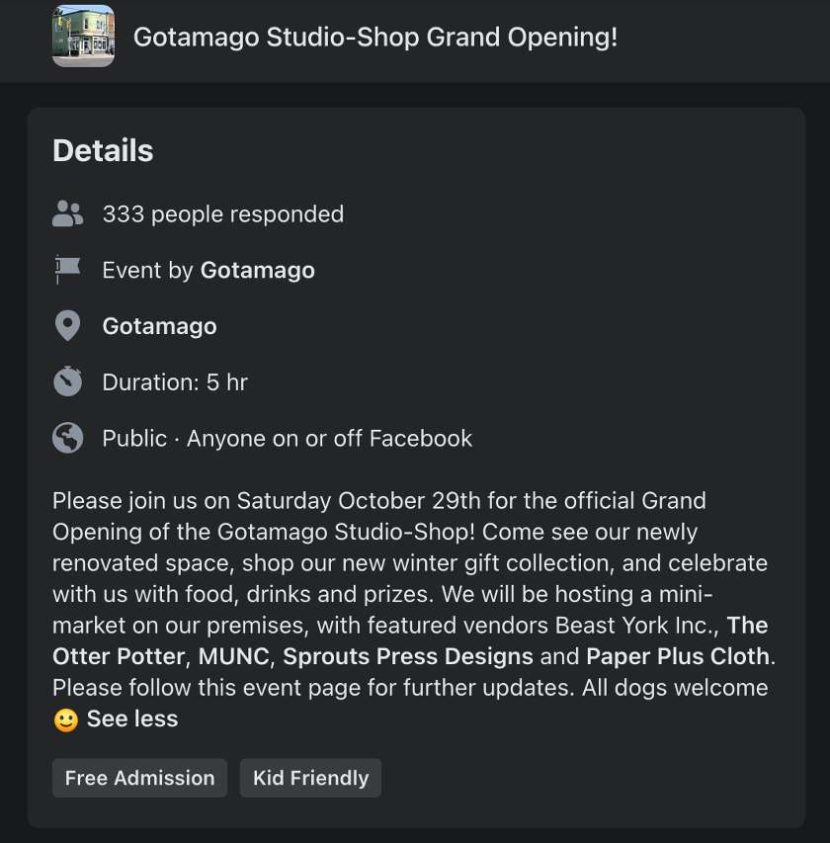Expand the 333 people responded list
This screenshot has width=830, height=843.
coord(222,214)
